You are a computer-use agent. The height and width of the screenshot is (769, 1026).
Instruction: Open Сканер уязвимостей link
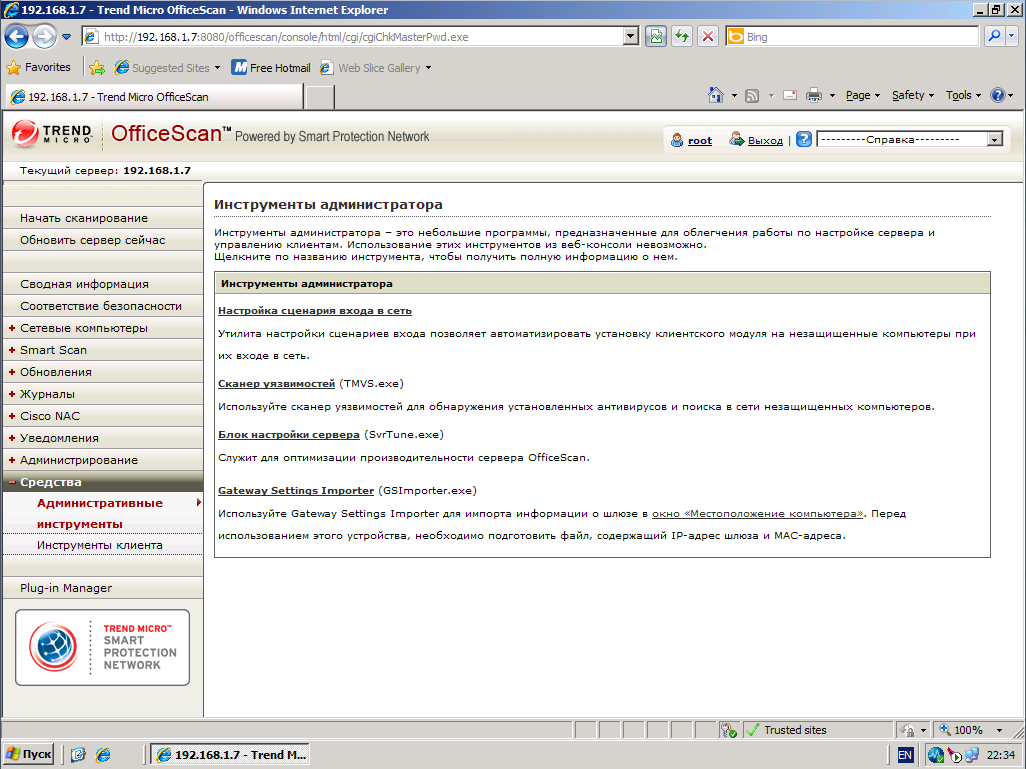(276, 384)
